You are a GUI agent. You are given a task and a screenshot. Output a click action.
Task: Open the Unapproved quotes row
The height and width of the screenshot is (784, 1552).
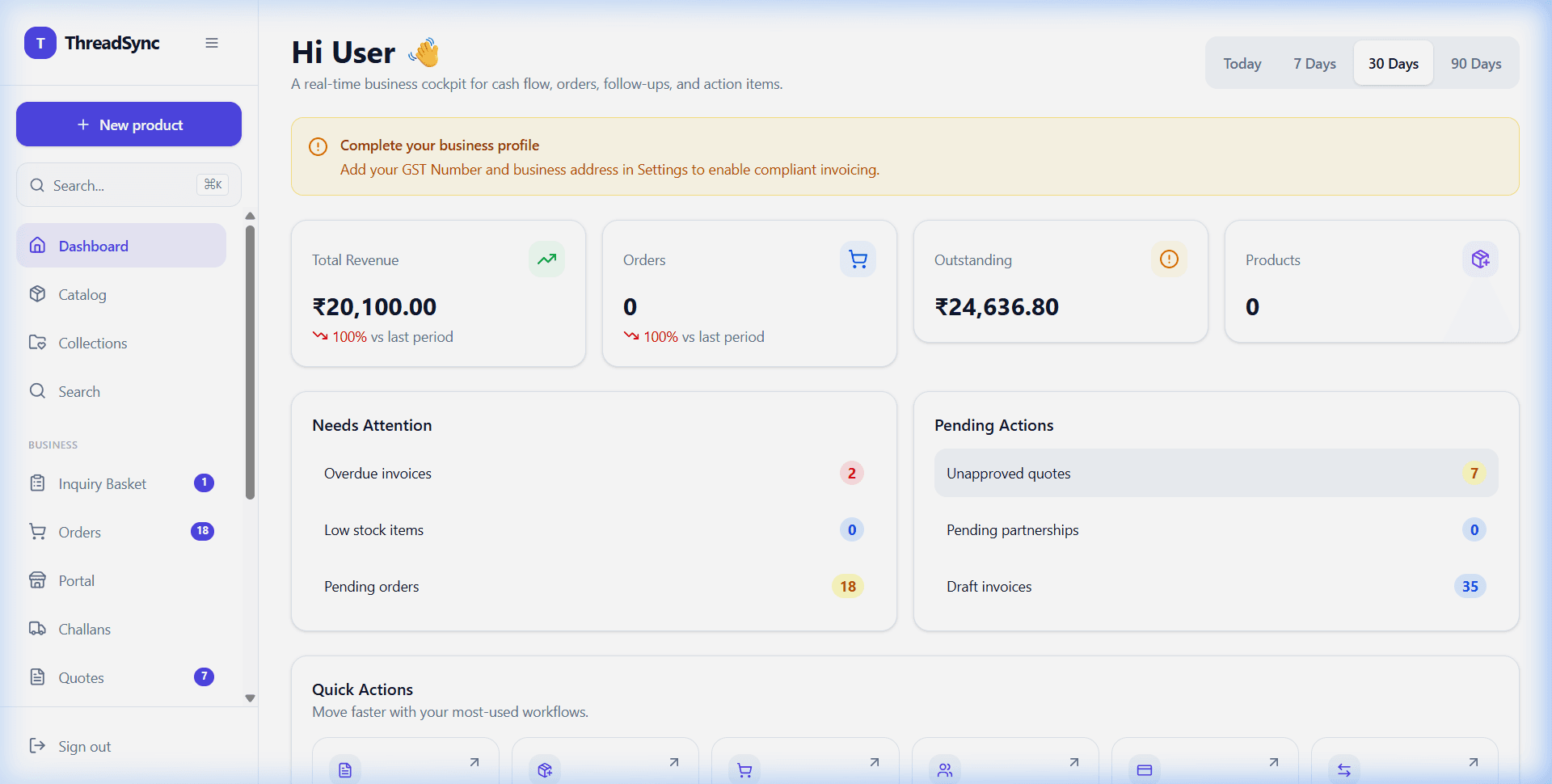point(1217,473)
